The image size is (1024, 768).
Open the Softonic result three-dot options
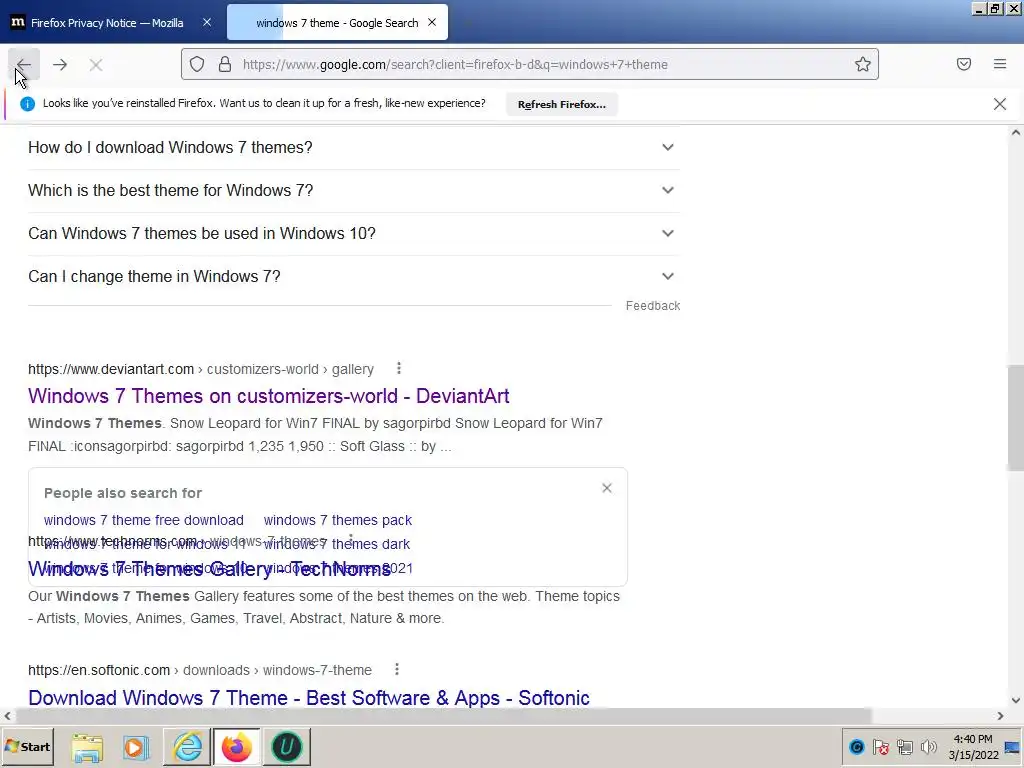tap(396, 670)
